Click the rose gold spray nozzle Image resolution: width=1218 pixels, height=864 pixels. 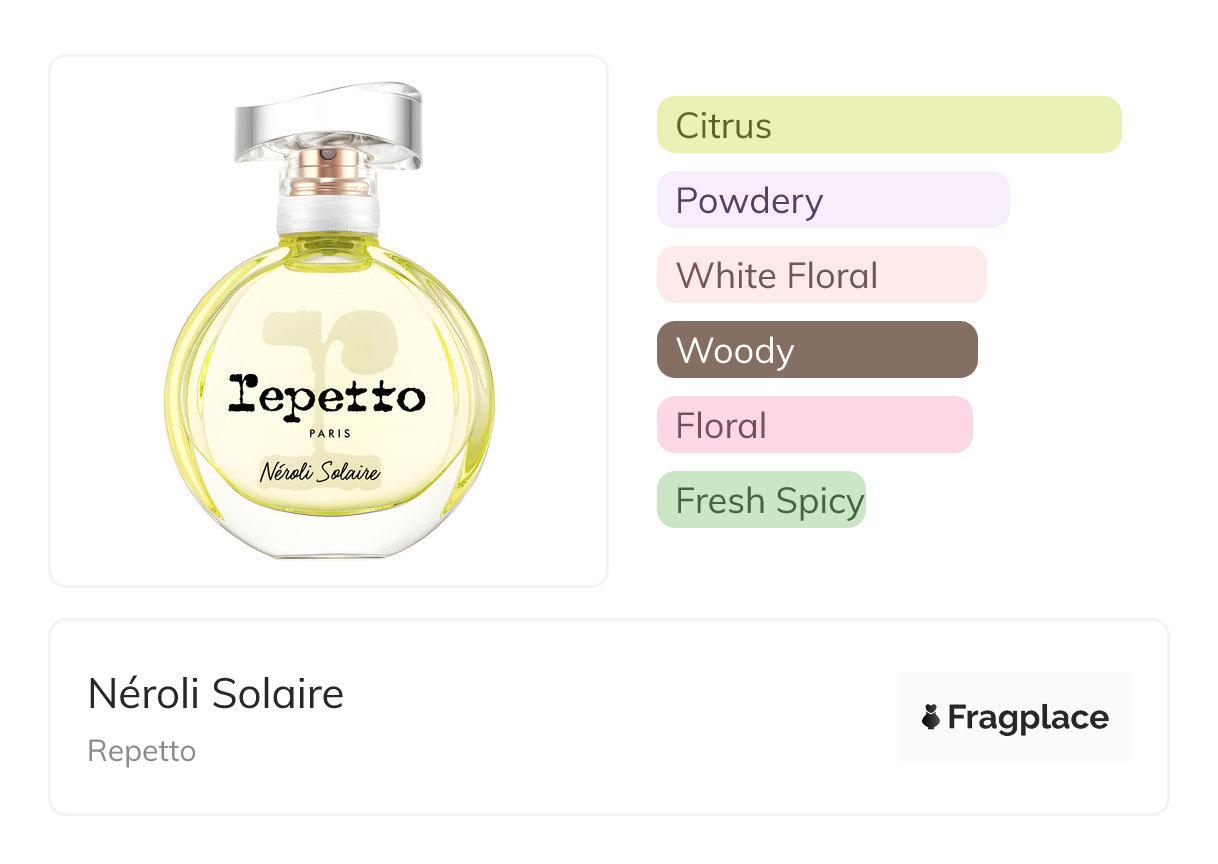(x=328, y=162)
